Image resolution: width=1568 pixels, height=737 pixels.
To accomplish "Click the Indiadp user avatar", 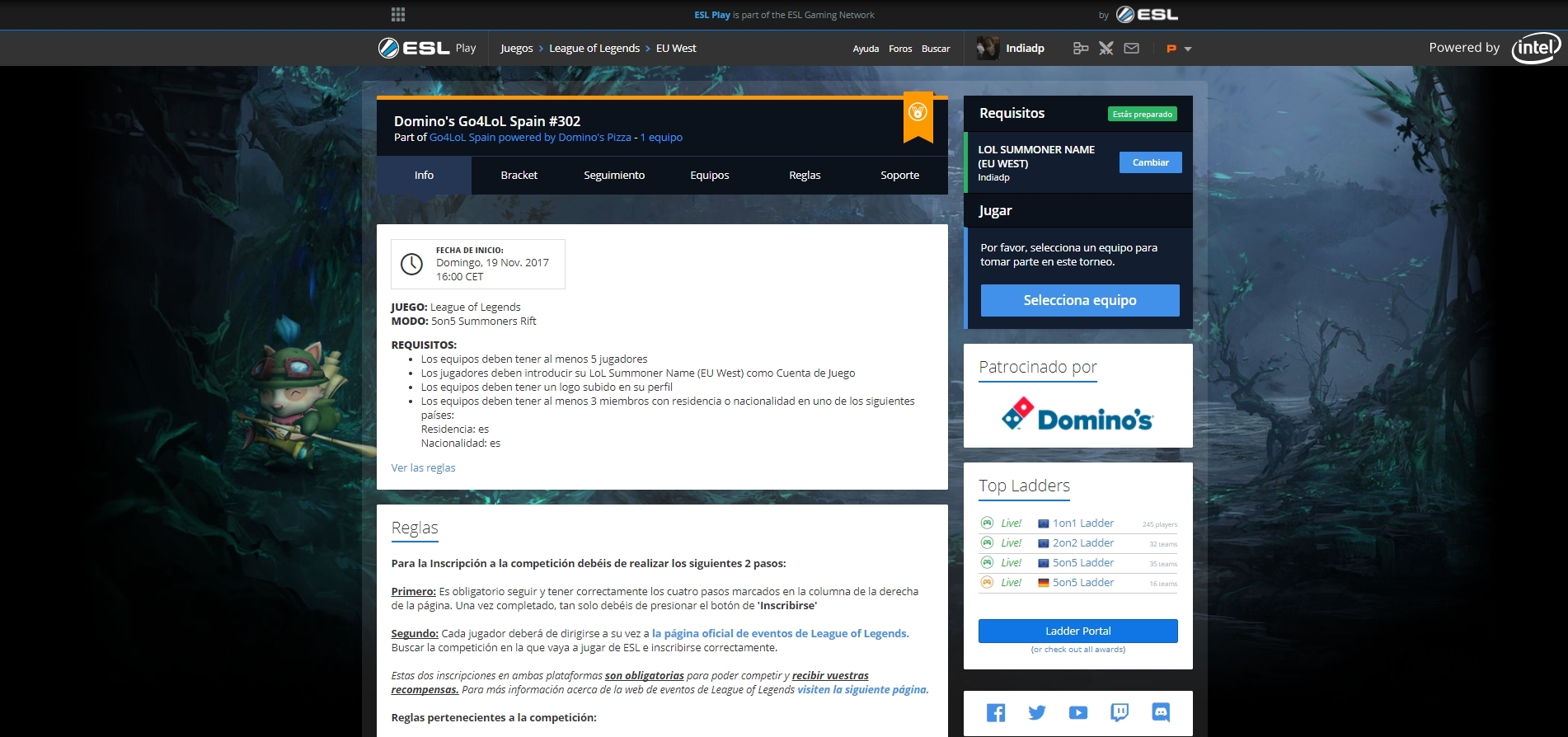I will (x=988, y=48).
